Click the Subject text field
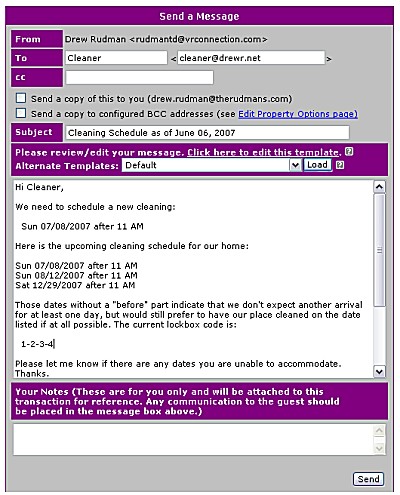400x495 pixels. [207, 133]
